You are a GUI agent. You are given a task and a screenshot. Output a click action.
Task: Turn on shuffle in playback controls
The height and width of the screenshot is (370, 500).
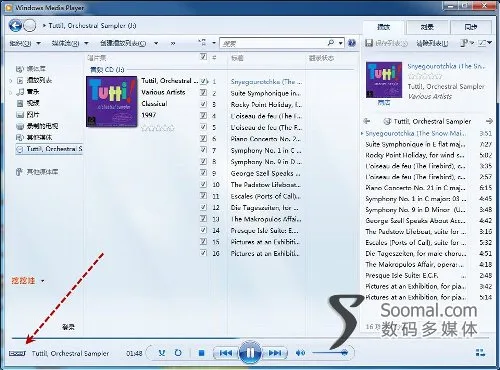[x=162, y=353]
